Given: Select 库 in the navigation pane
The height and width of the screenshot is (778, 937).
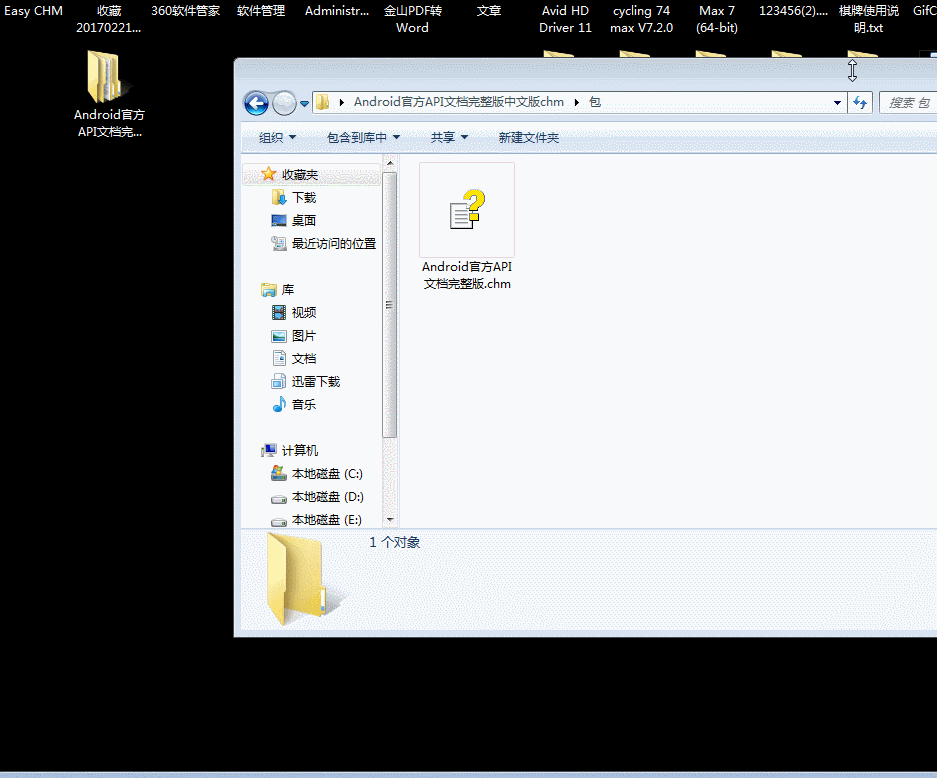Looking at the screenshot, I should click(288, 290).
